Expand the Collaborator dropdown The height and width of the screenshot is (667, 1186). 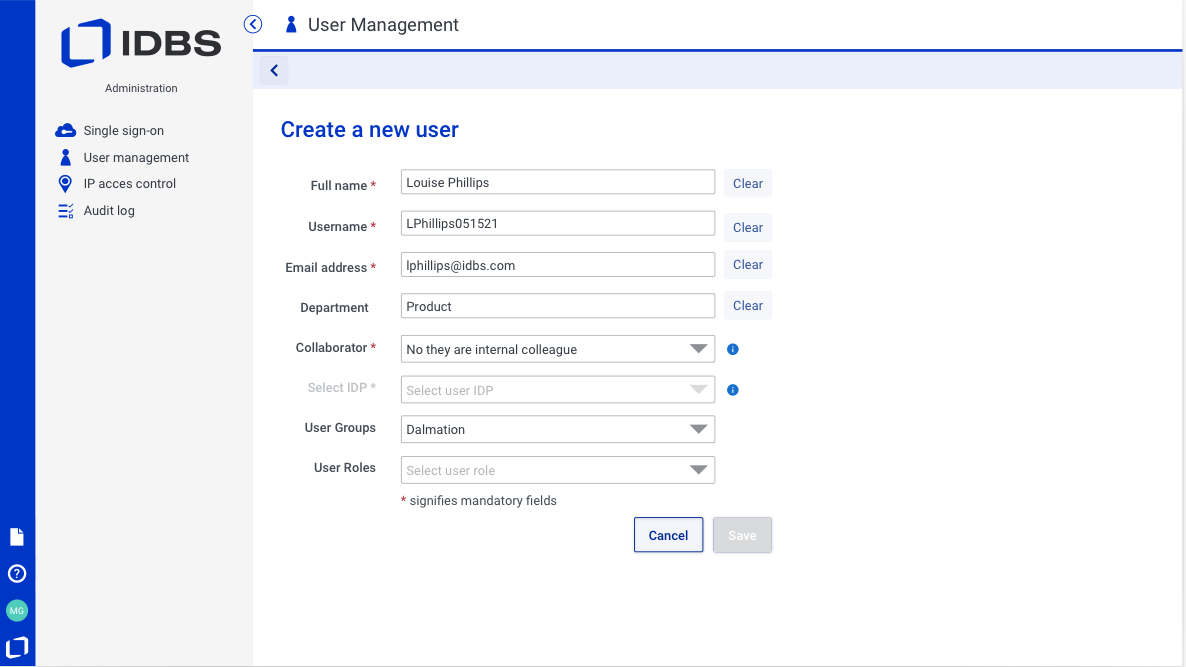[x=557, y=349]
